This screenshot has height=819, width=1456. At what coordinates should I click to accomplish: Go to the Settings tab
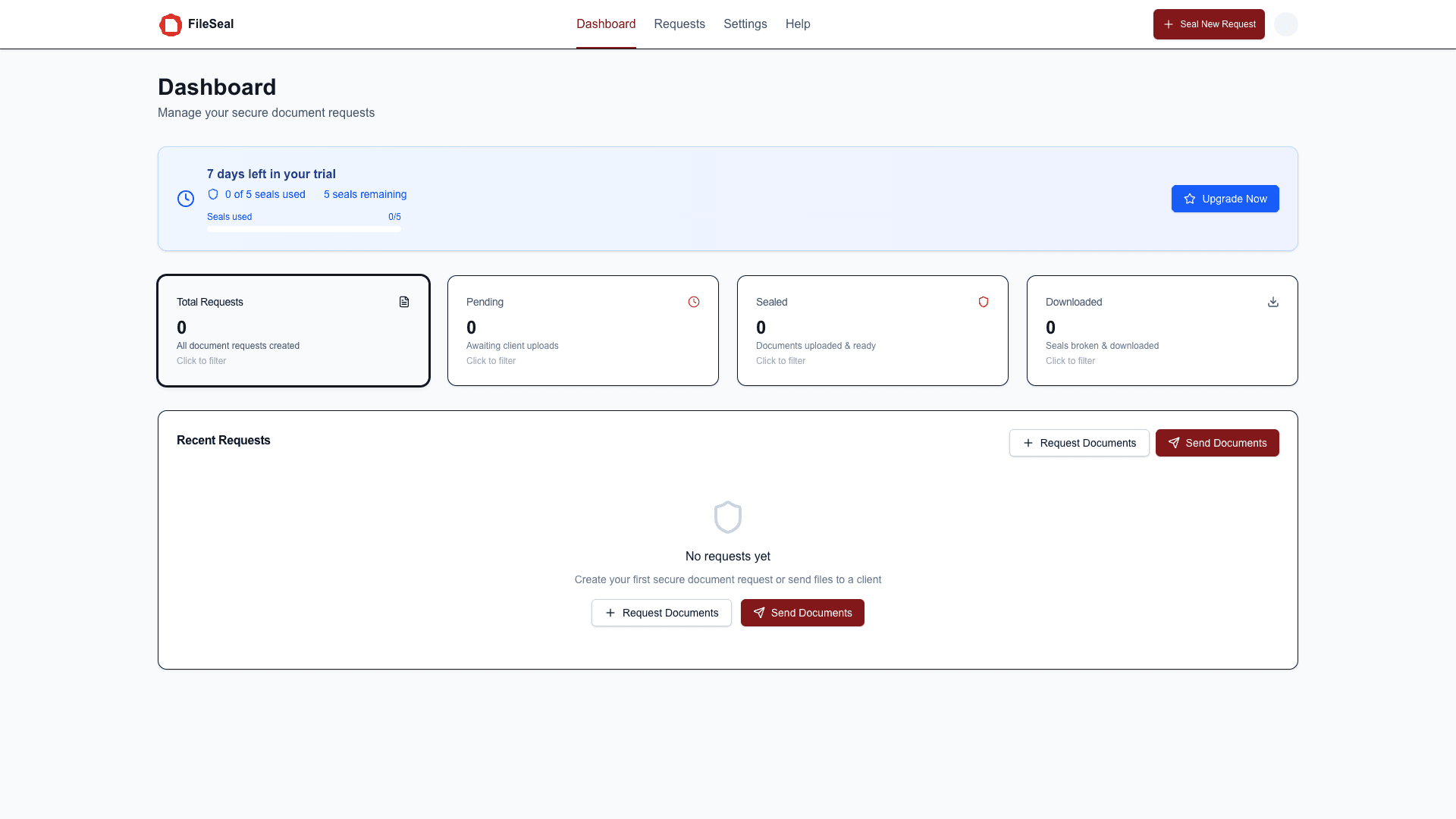745,24
